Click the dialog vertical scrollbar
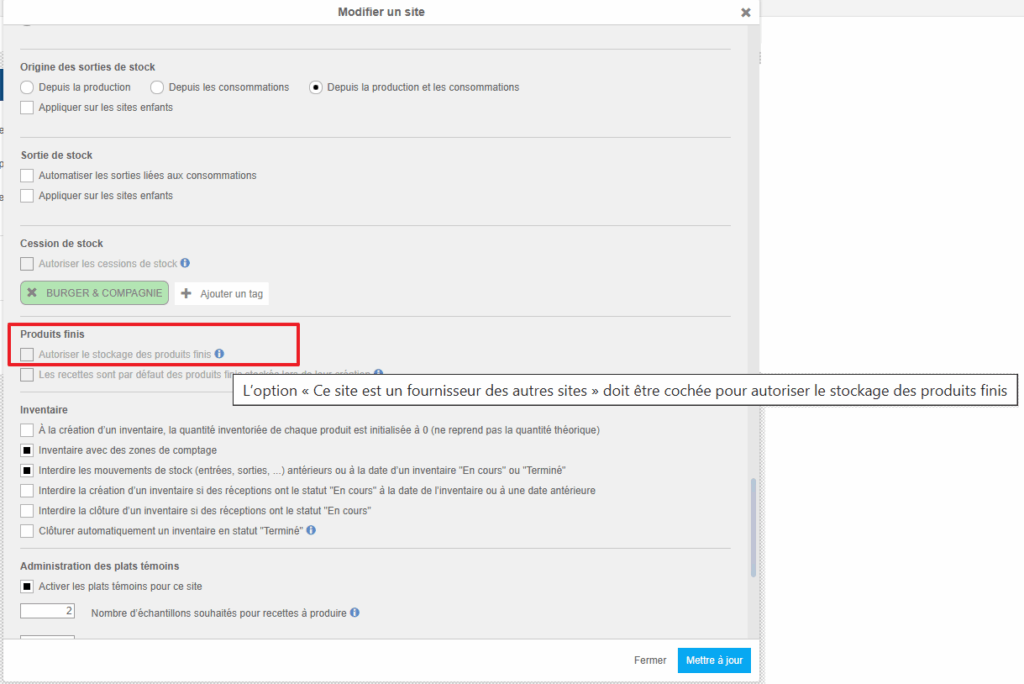This screenshot has width=1024, height=684. 753,527
